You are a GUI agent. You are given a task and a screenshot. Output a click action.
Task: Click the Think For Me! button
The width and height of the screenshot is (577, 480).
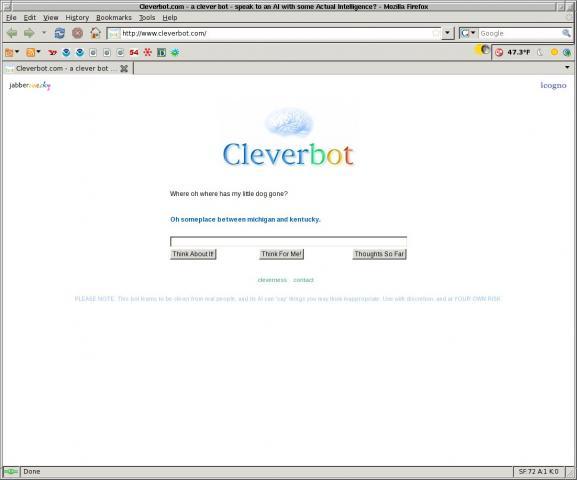point(282,254)
